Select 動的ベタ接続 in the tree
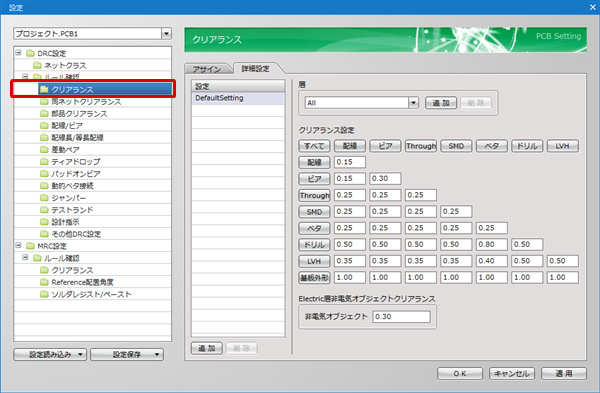600x393 pixels. click(x=72, y=186)
